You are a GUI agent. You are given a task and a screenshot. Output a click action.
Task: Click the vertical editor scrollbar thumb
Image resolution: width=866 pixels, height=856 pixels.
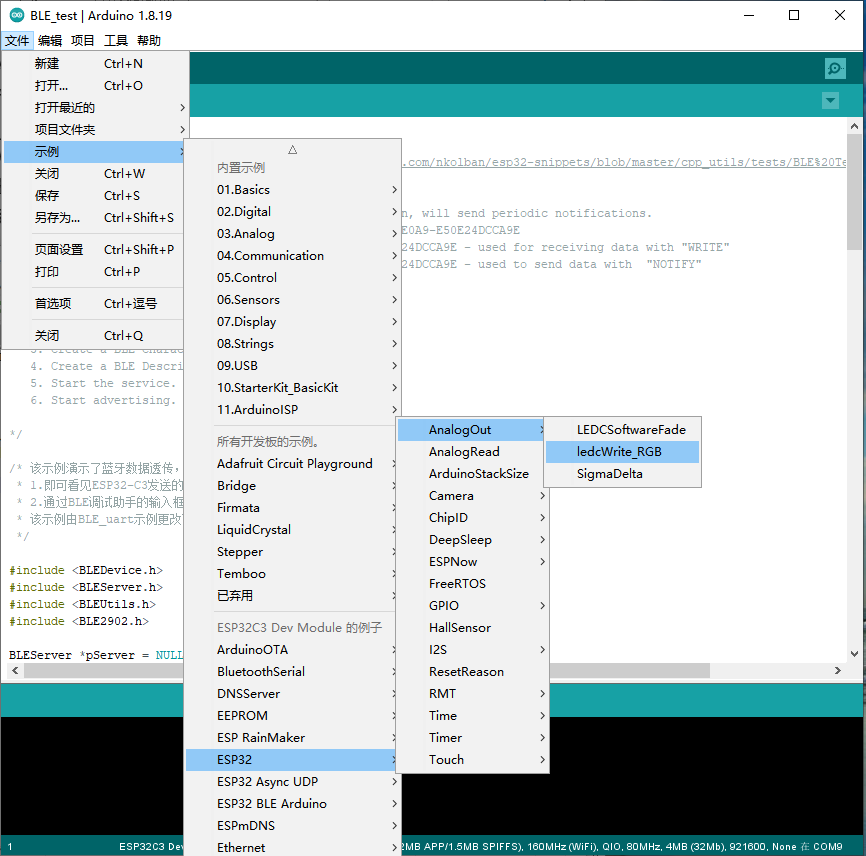click(854, 192)
